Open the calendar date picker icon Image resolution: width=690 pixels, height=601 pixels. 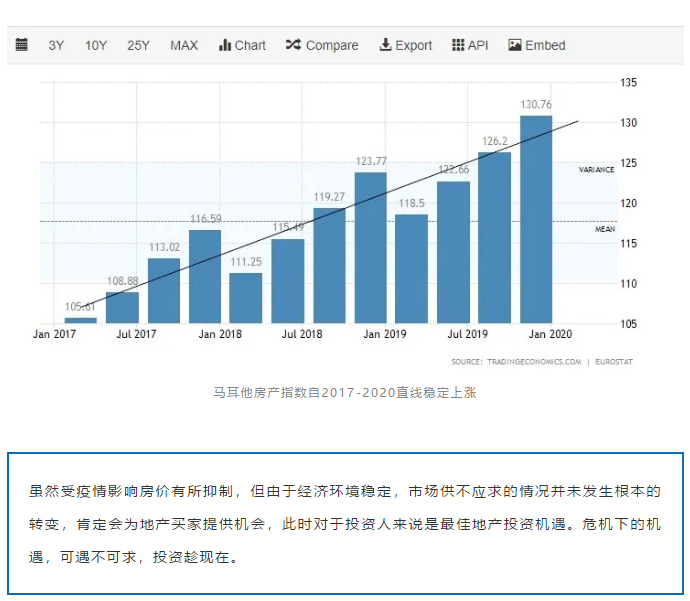coord(22,45)
